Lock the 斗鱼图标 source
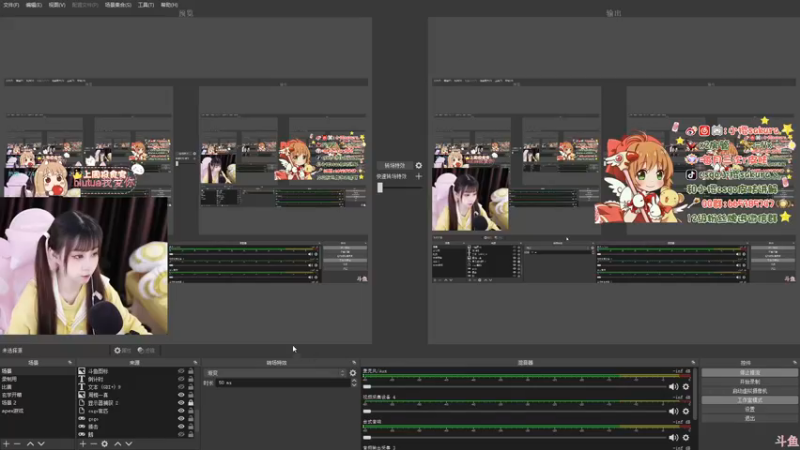The image size is (800, 450). coord(191,371)
